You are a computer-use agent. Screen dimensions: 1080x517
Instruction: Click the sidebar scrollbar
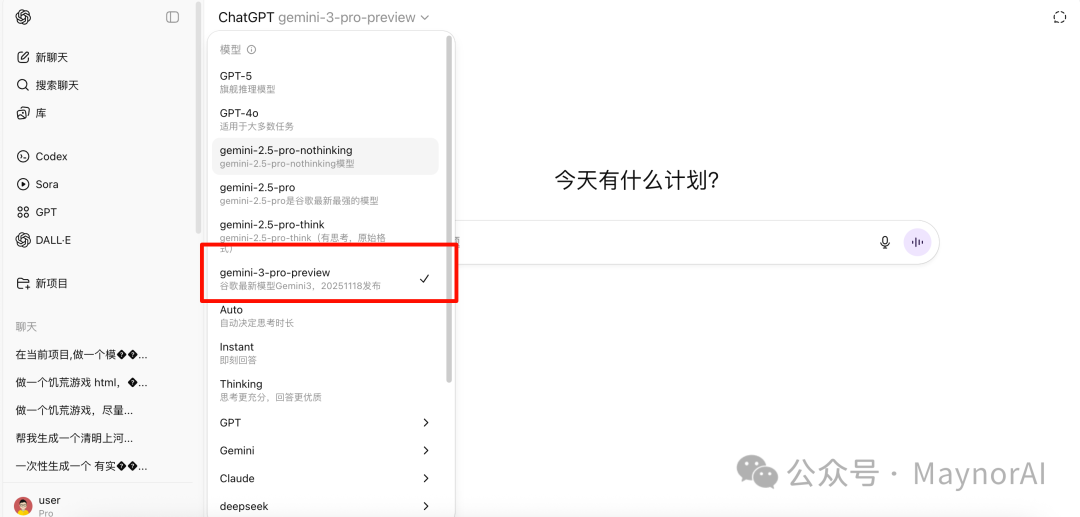point(199,117)
